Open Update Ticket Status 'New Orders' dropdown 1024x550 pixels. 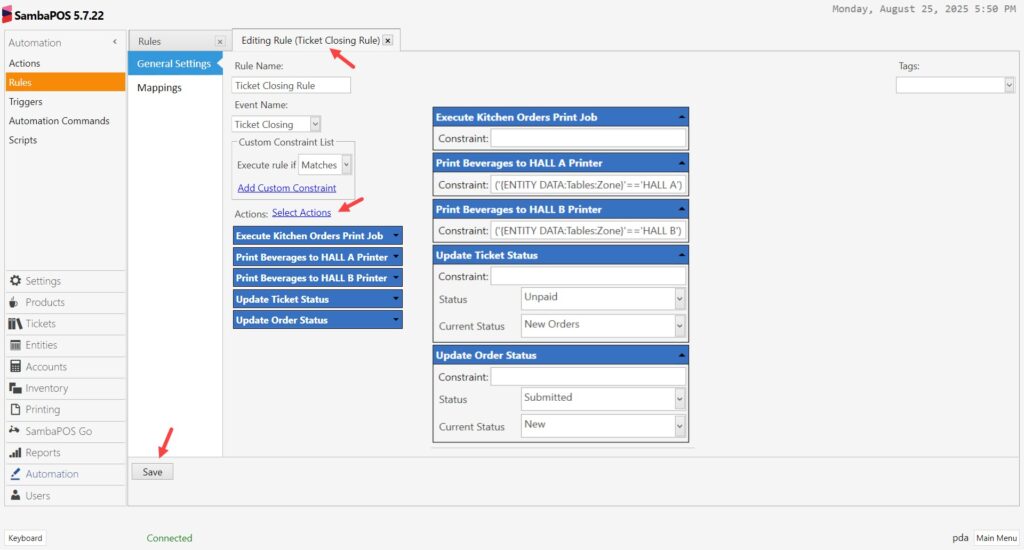pyautogui.click(x=679, y=325)
